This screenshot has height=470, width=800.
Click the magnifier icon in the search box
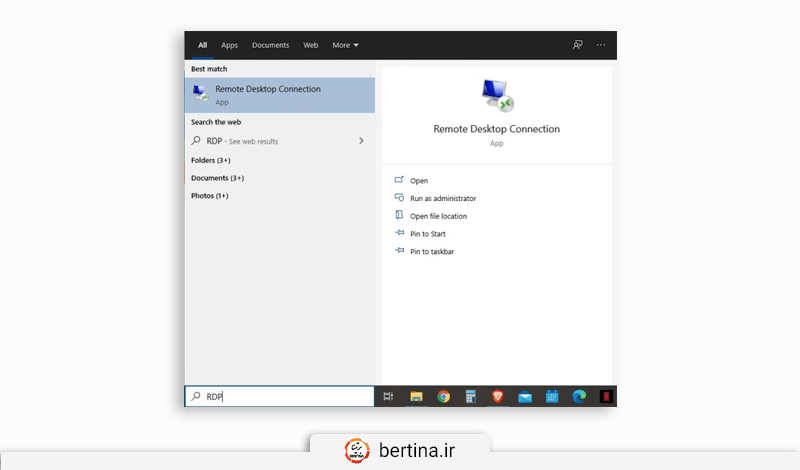tap(196, 397)
